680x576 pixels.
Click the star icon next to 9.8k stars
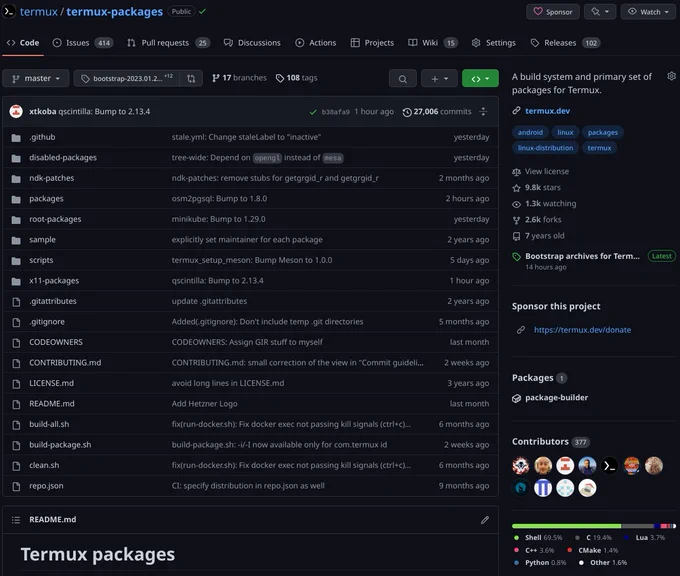pyautogui.click(x=516, y=188)
